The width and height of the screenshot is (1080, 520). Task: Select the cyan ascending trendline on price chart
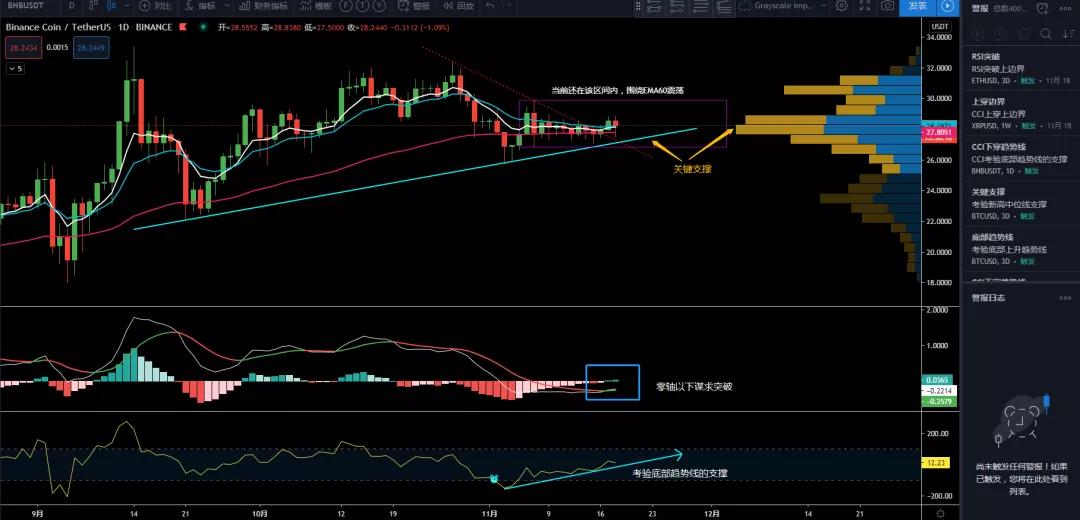point(413,179)
